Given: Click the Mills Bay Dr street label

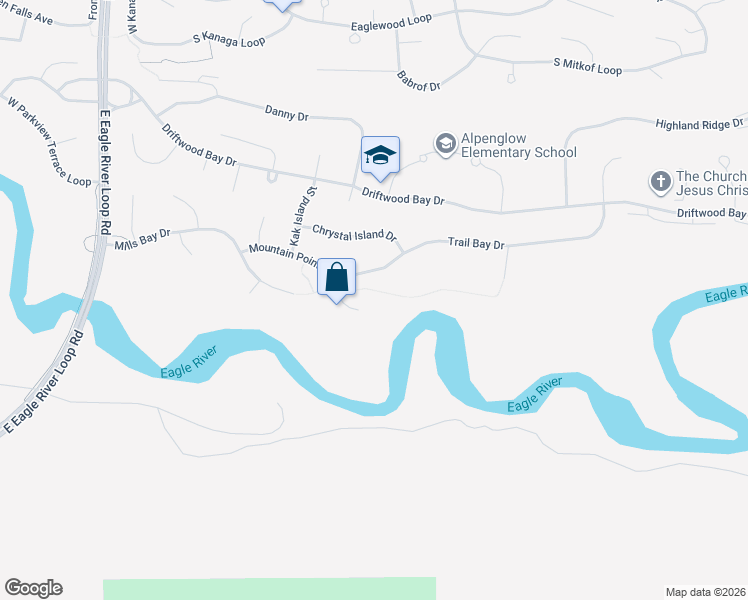Looking at the screenshot, I should [x=142, y=239].
